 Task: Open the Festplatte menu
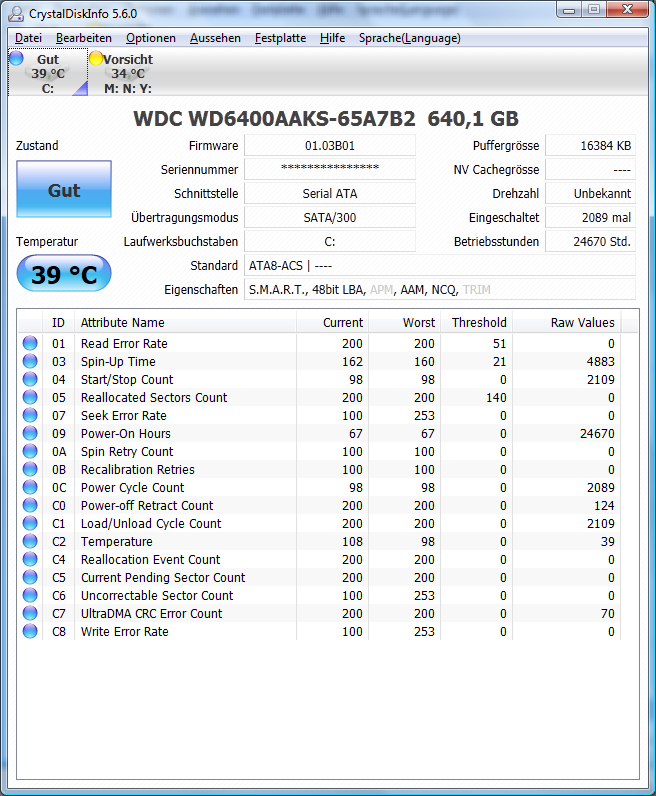[x=280, y=38]
